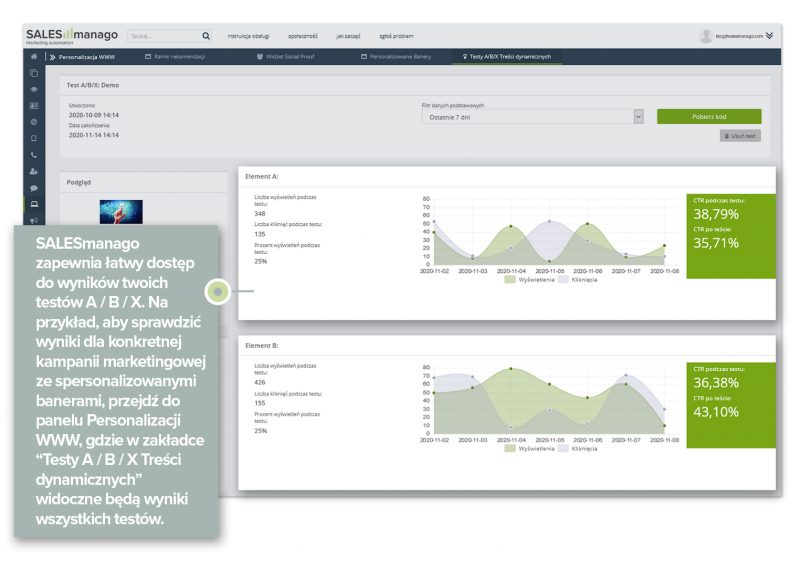Click 2020-11-06 axis label in Element B chart
The width and height of the screenshot is (800, 561).
click(588, 440)
